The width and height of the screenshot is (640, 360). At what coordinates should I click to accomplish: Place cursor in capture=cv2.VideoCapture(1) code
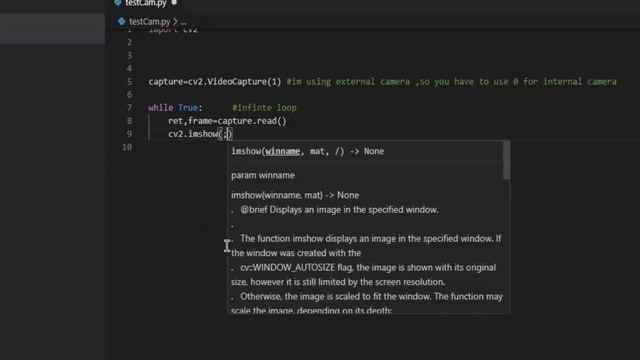click(x=215, y=82)
